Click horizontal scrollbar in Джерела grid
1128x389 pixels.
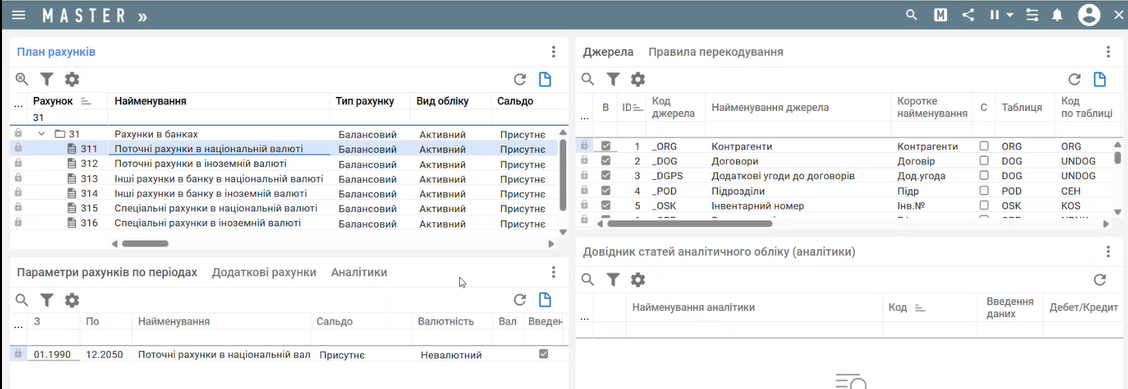pos(689,224)
